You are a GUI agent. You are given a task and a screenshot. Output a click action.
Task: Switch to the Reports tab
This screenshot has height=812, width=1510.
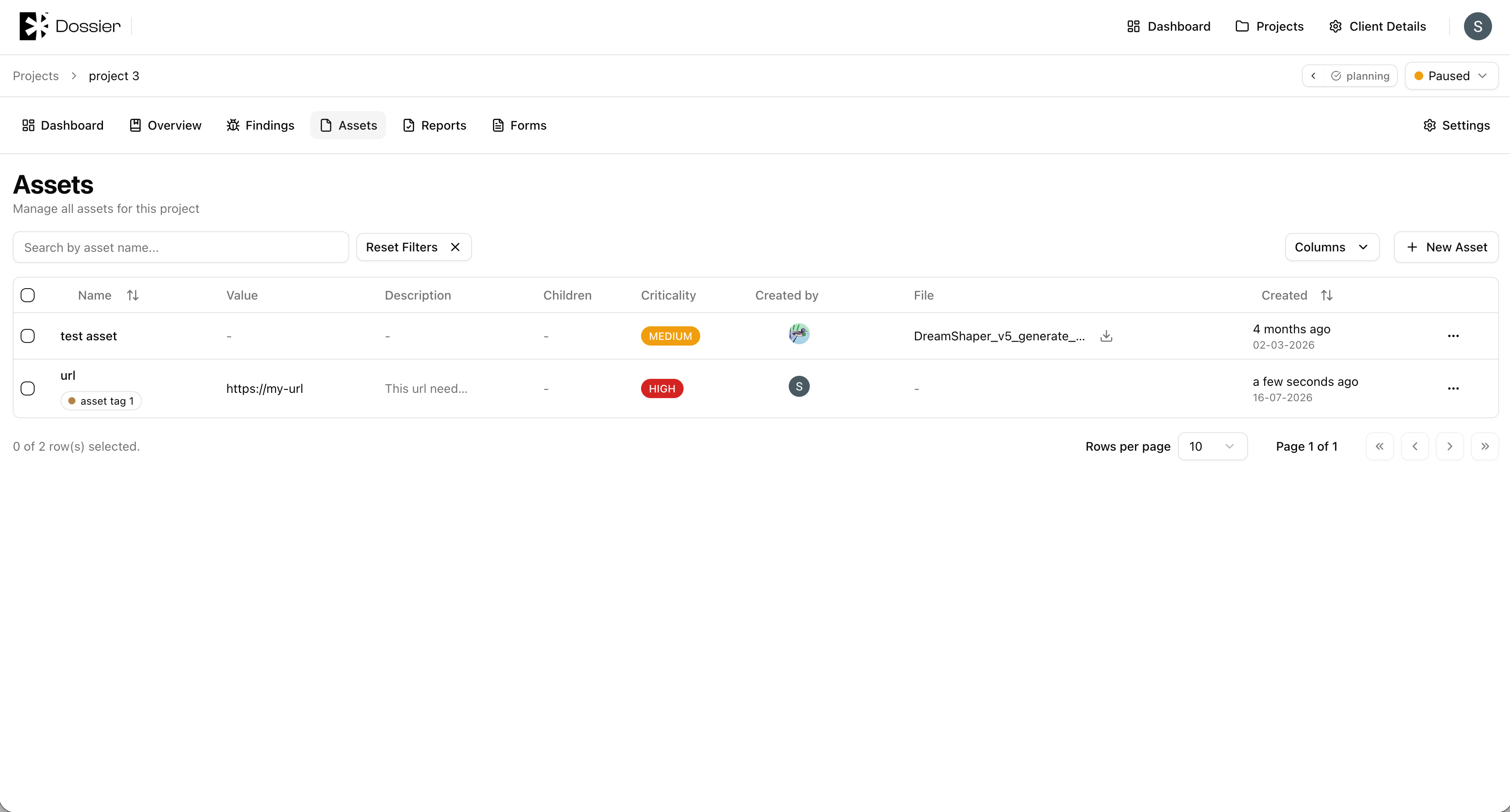click(x=434, y=125)
